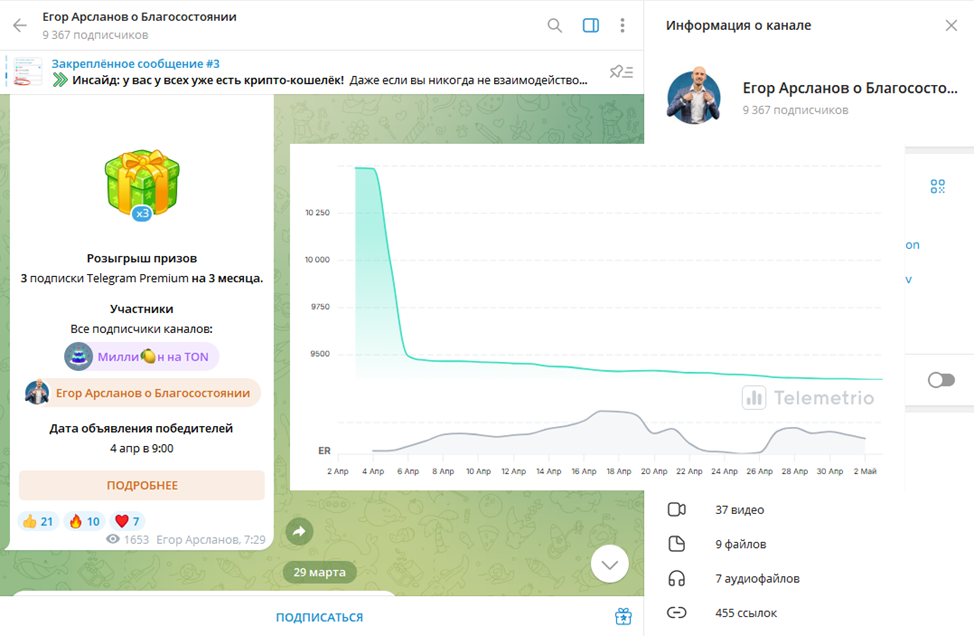Click the headphones audio icon

[676, 578]
